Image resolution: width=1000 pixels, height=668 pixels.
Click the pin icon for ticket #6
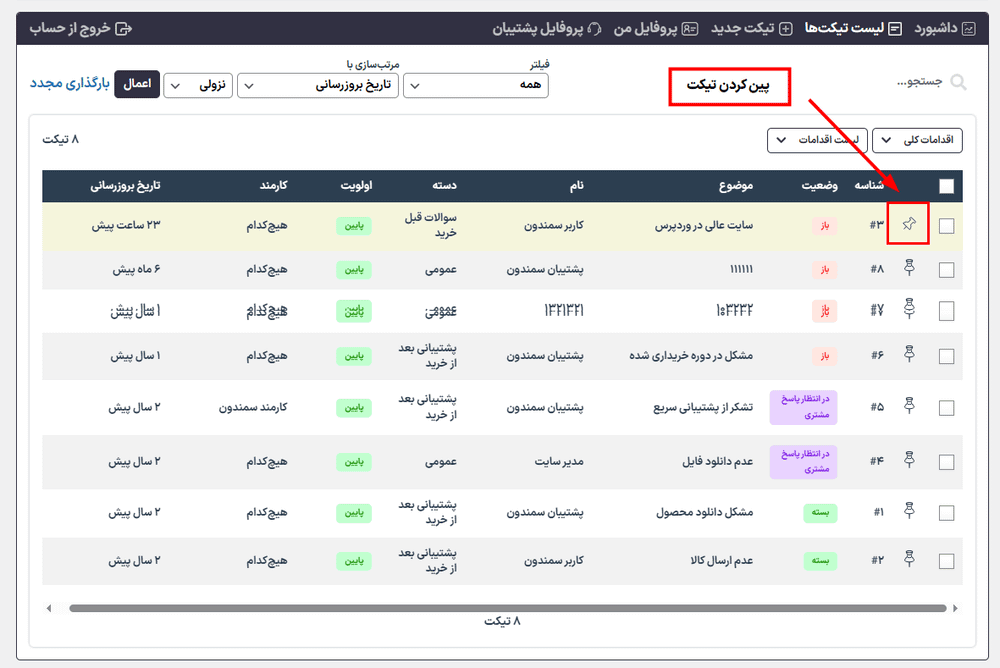(908, 353)
